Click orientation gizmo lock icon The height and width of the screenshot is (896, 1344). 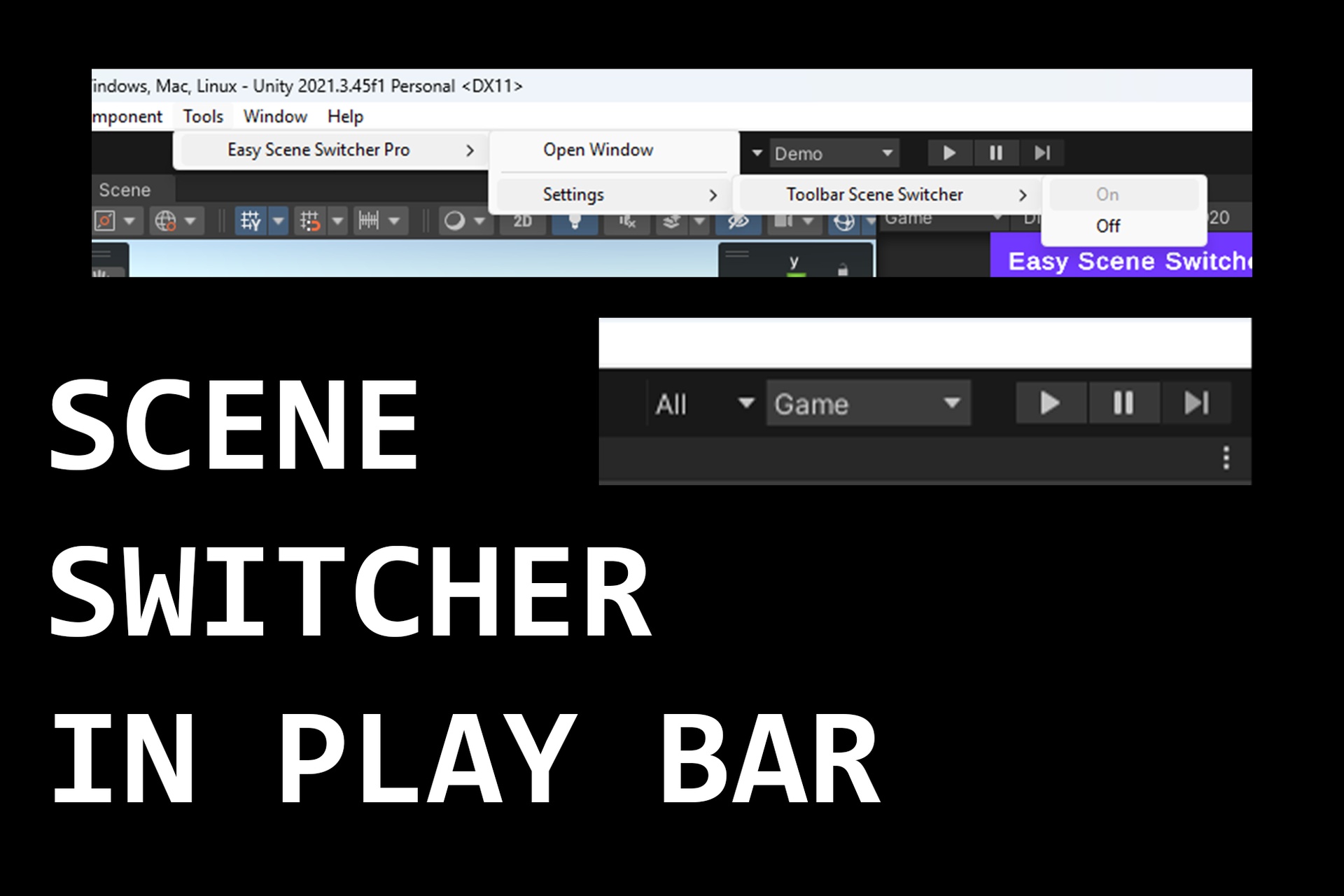843,269
